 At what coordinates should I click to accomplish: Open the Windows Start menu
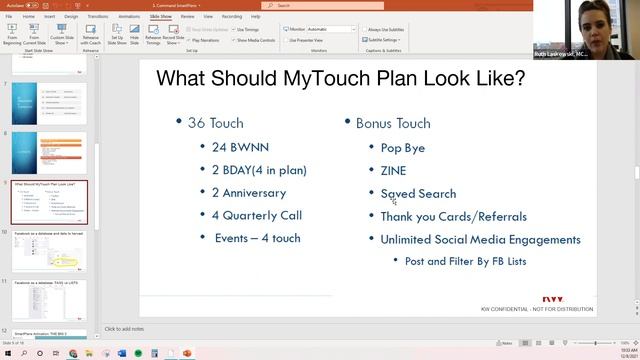[x=8, y=353]
